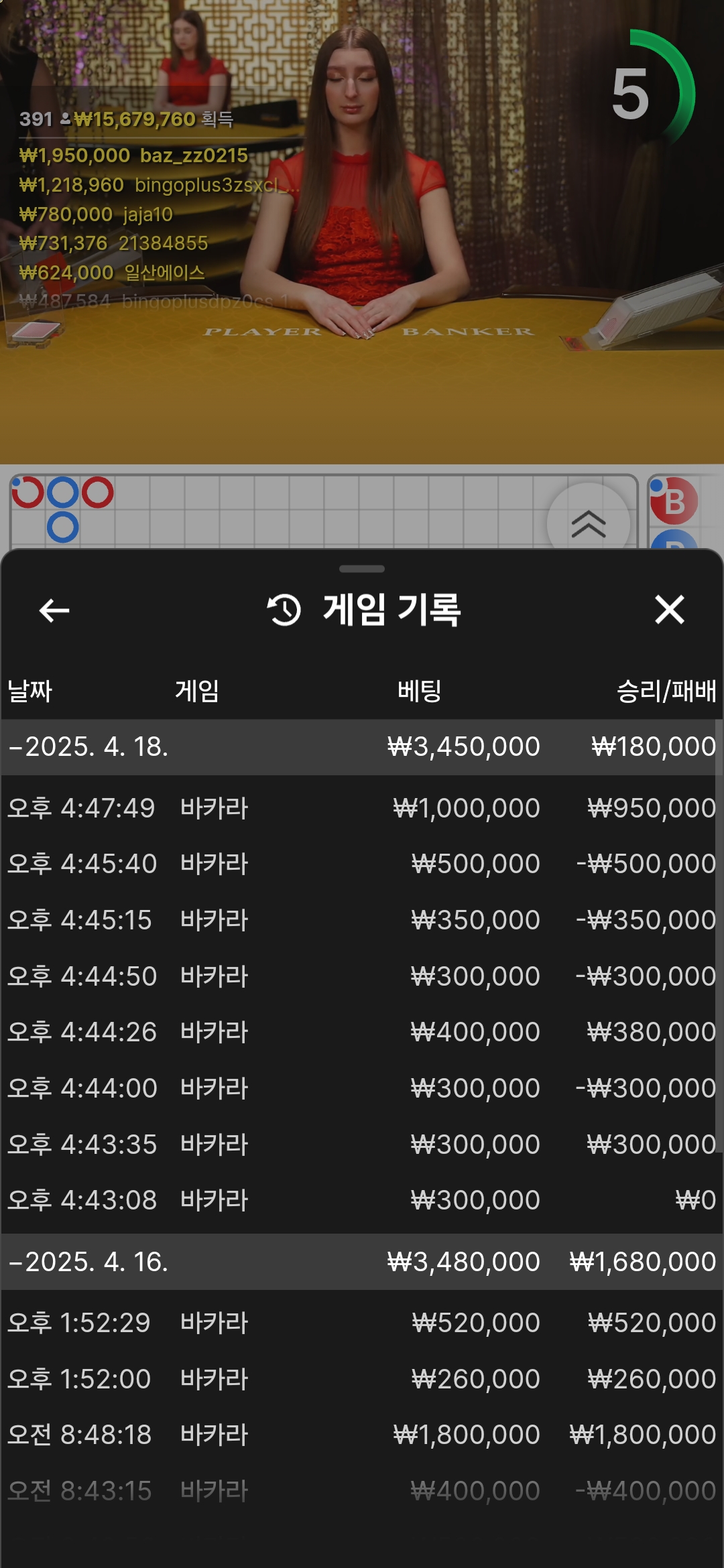Tap the history clock icon
Viewport: 724px width, 1568px height.
pos(284,610)
